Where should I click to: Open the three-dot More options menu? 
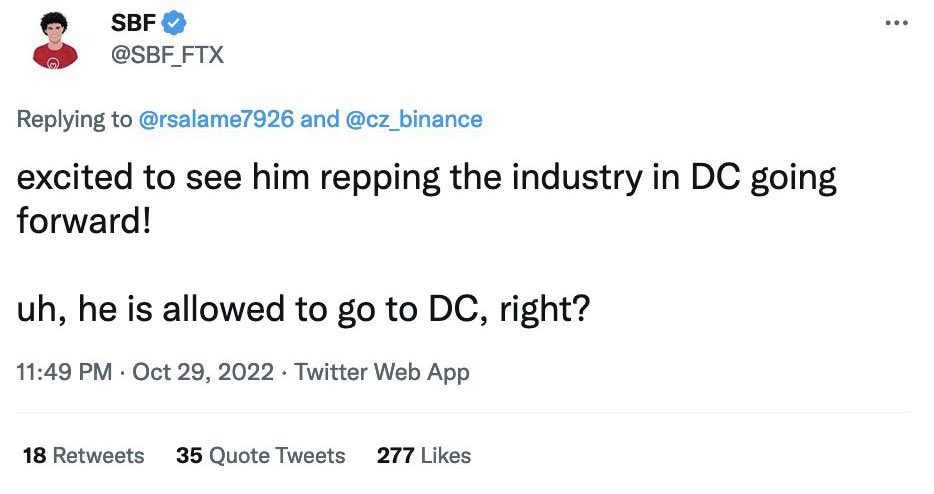(896, 23)
